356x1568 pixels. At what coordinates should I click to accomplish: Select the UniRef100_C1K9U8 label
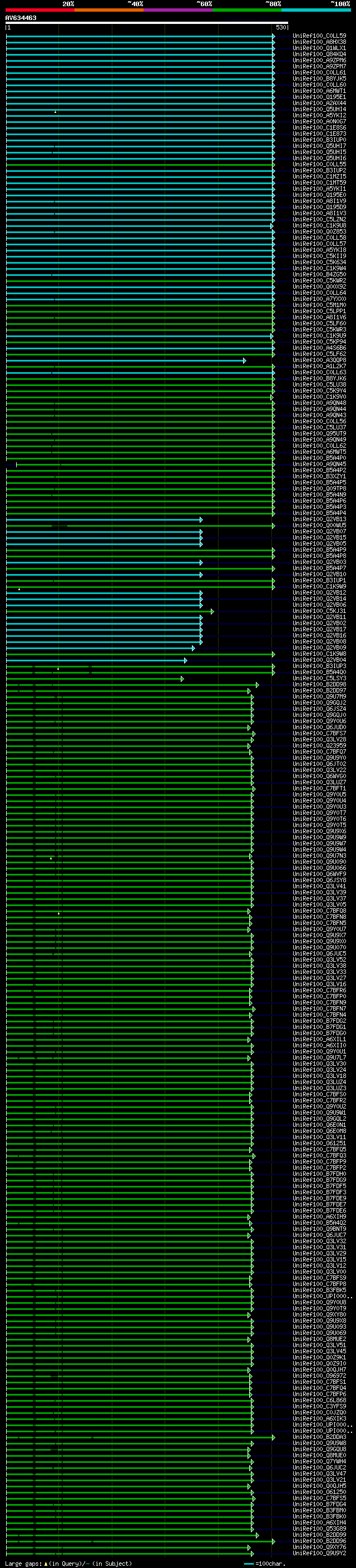click(319, 225)
